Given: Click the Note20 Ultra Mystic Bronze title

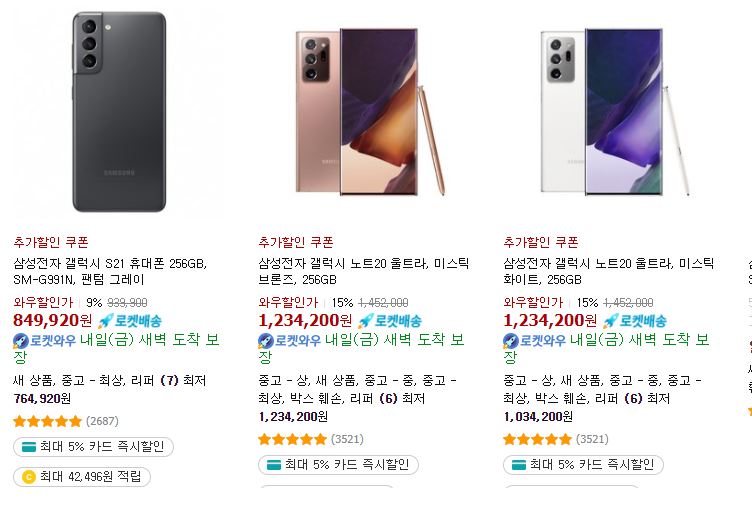Looking at the screenshot, I should click(x=364, y=271).
